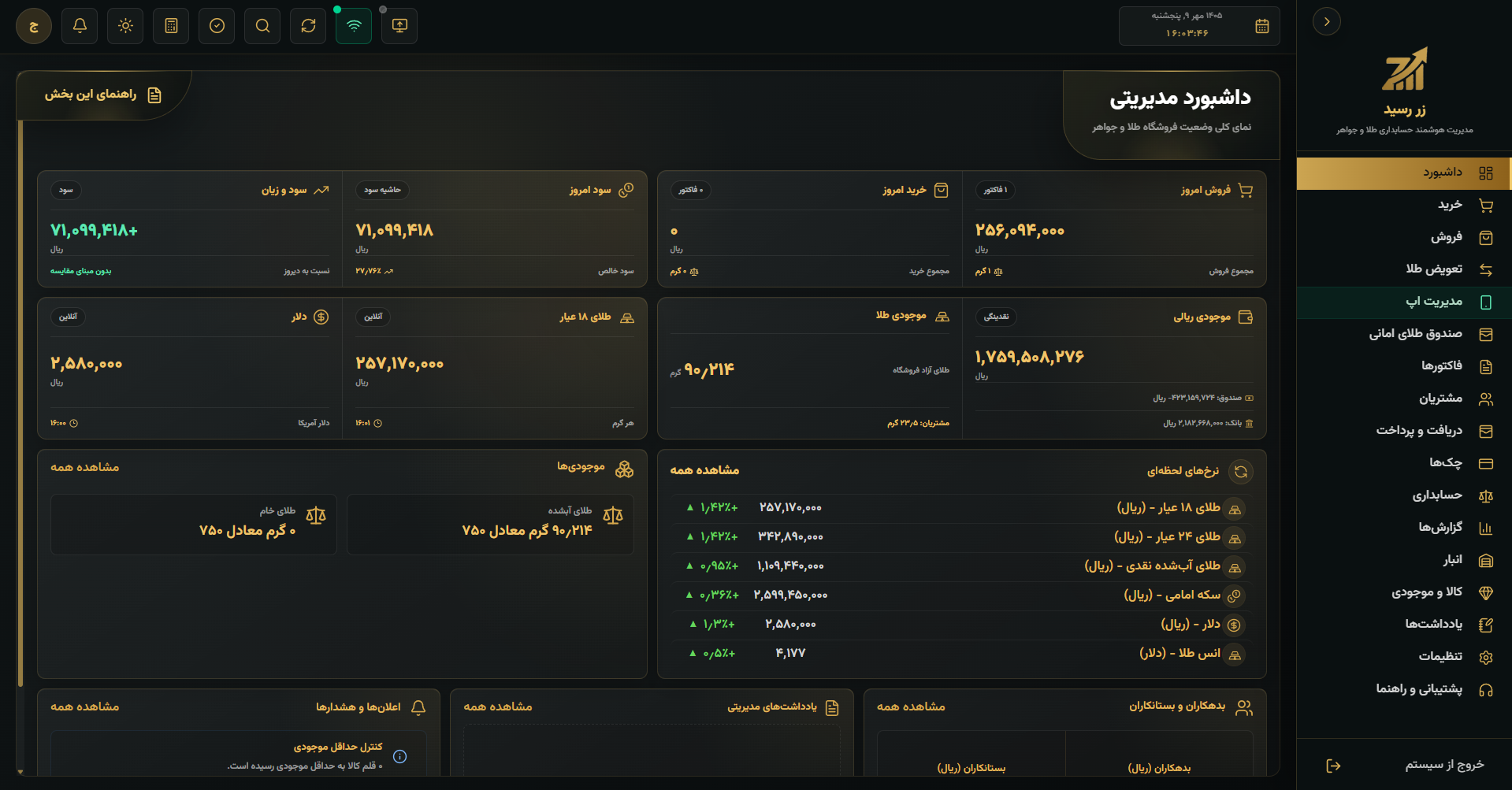The height and width of the screenshot is (790, 1512).
Task: Click مشاهده همه in اعلان‌ها و هشدارها panel
Action: [x=85, y=707]
